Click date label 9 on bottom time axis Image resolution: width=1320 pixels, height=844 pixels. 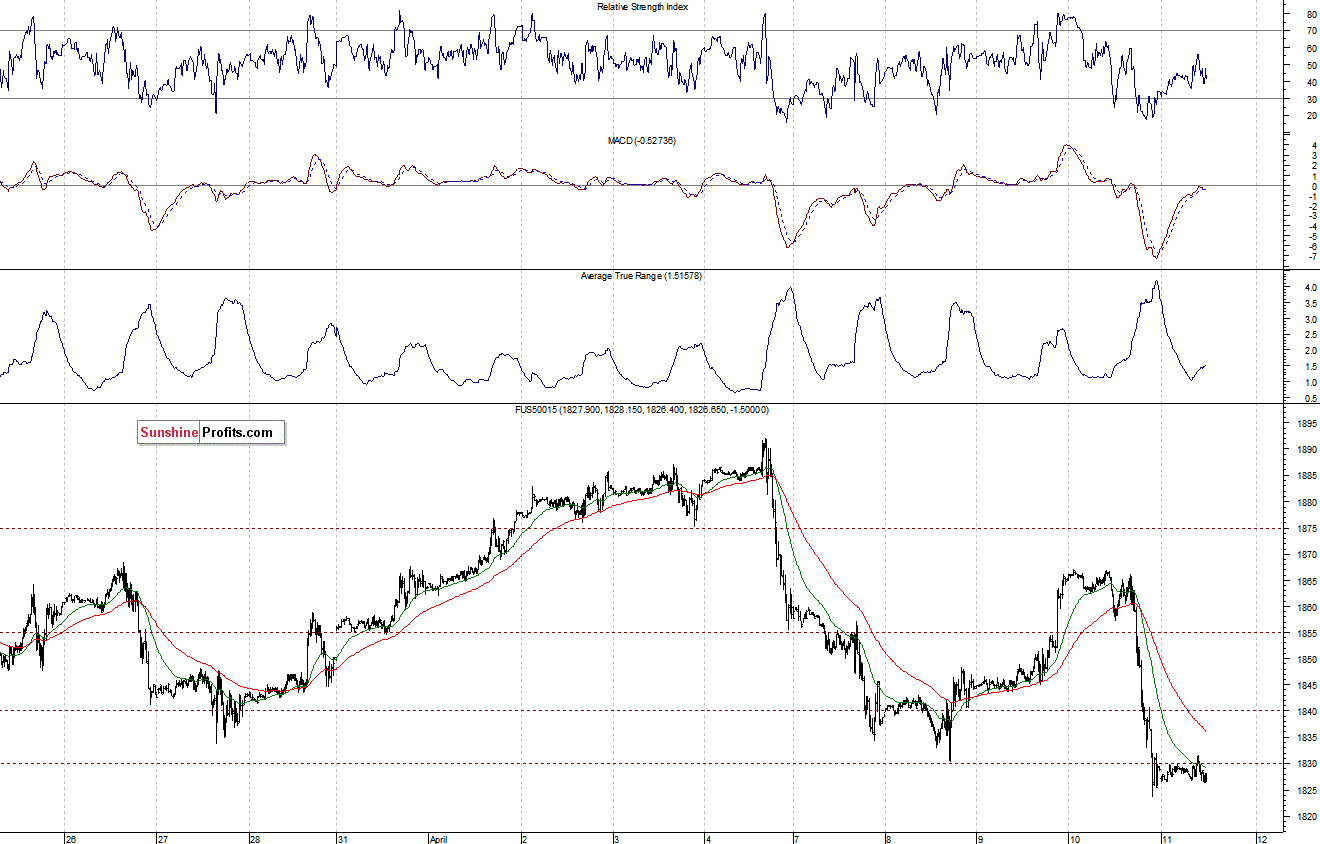(x=980, y=839)
